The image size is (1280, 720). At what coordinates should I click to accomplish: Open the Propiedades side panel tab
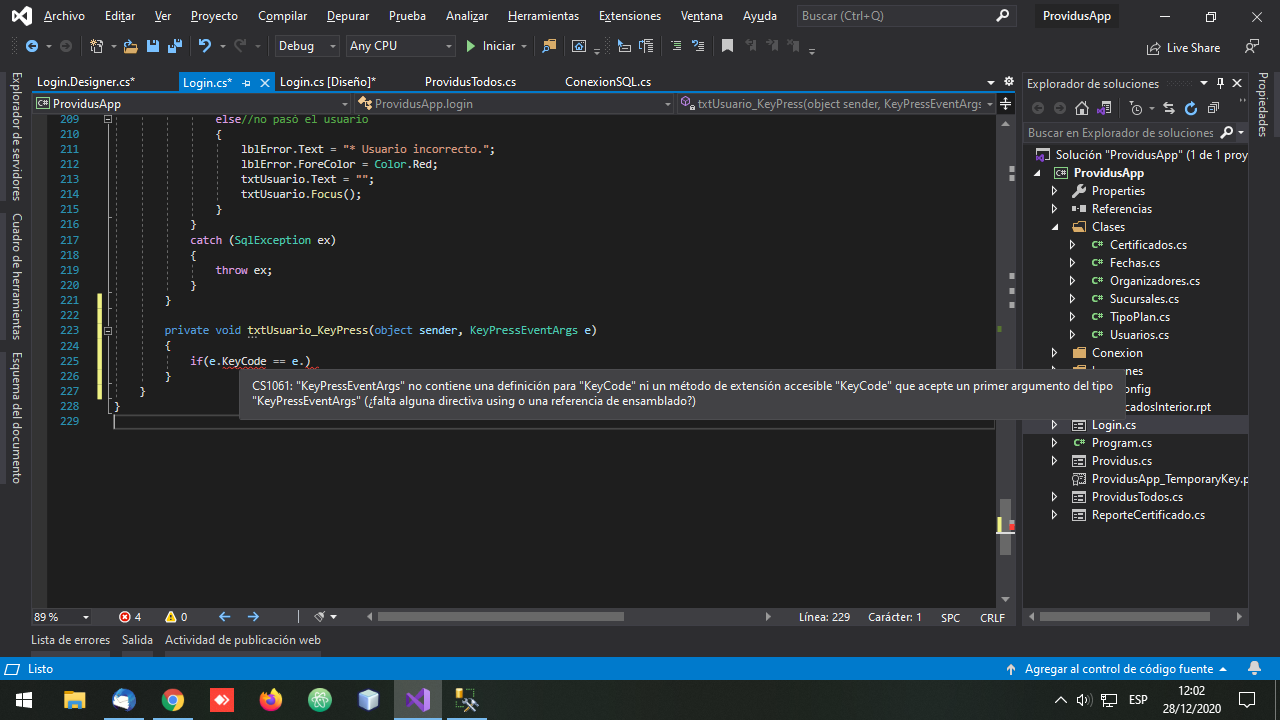click(1263, 104)
